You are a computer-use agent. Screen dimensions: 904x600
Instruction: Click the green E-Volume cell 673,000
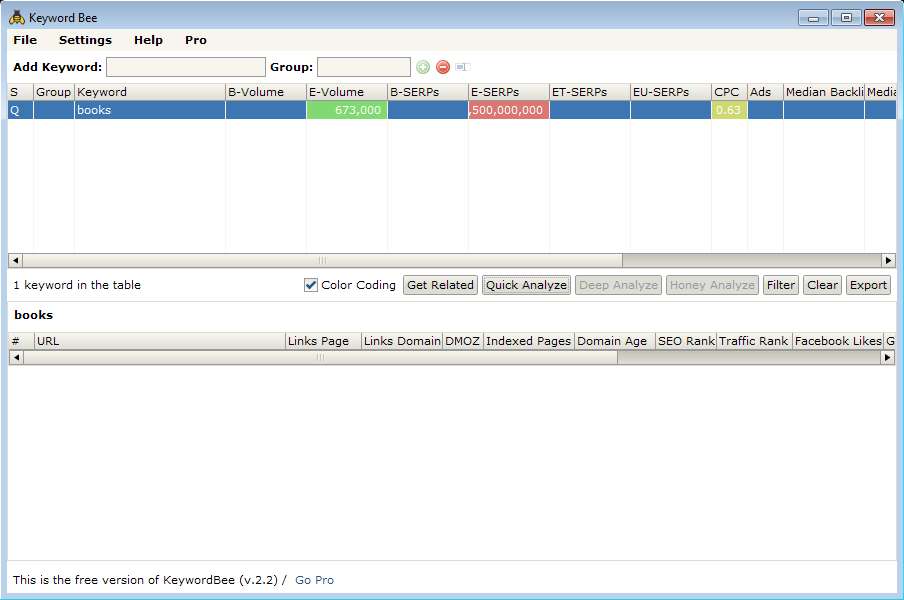[347, 110]
